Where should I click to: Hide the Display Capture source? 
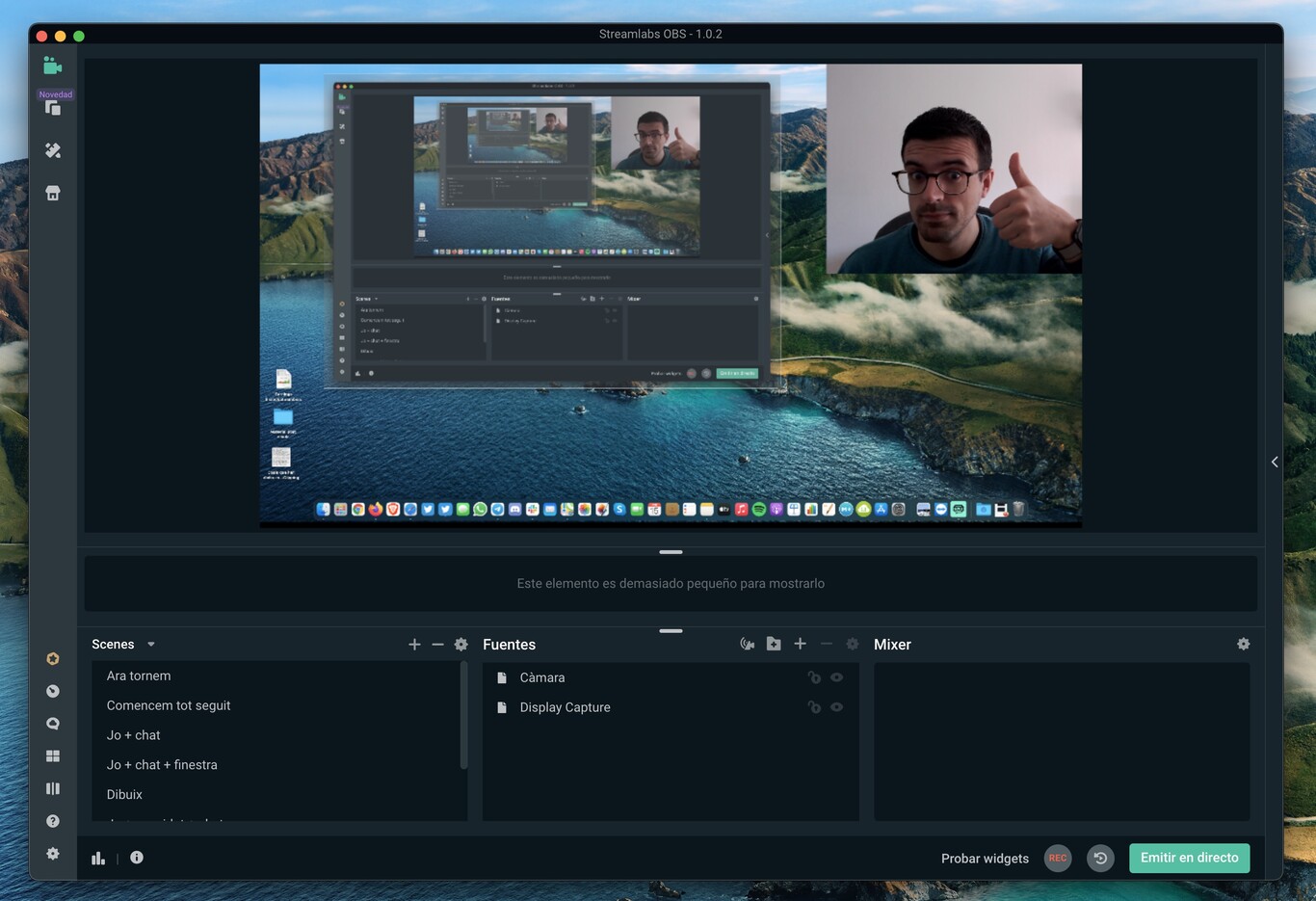pos(836,706)
